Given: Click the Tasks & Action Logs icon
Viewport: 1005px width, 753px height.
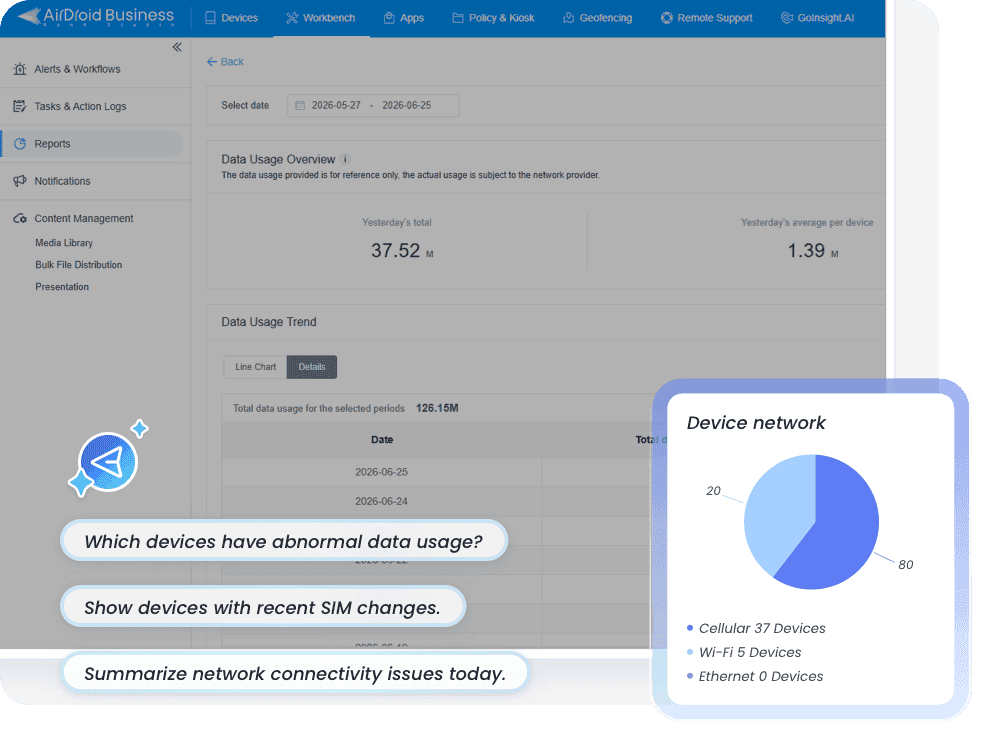Looking at the screenshot, I should click(x=20, y=106).
